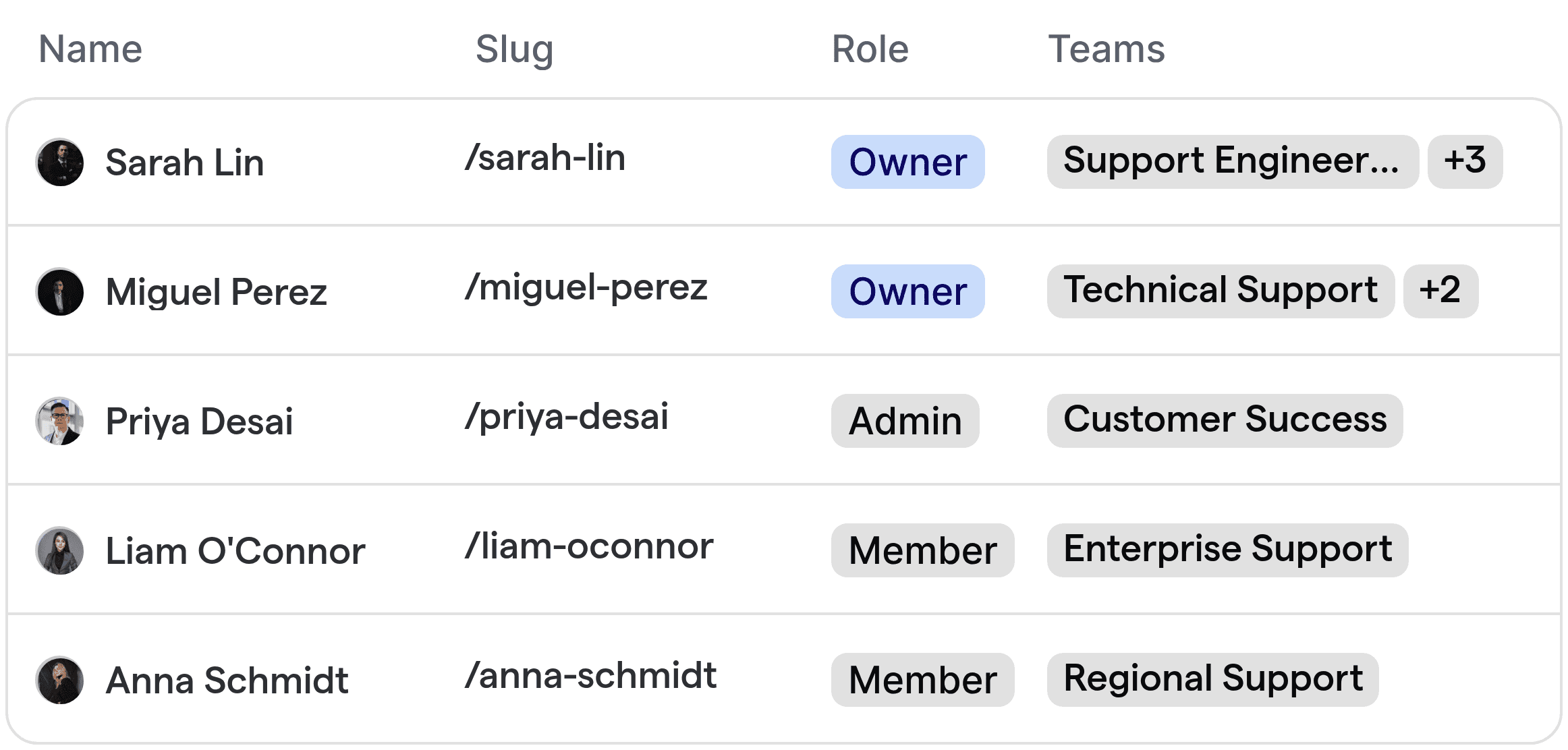This screenshot has width=1568, height=750.
Task: Select the Admin badge for Priya Desai
Action: (905, 421)
